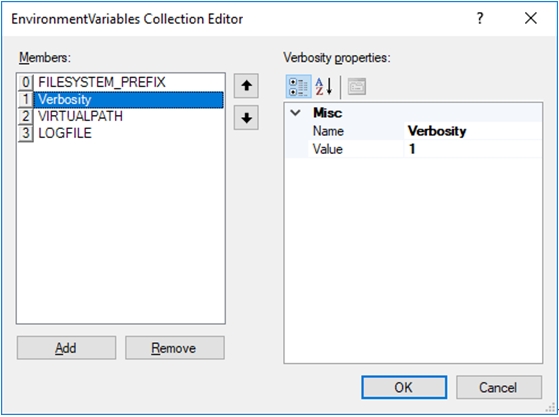Edit the Name property field
The height and width of the screenshot is (417, 559).
[473, 131]
